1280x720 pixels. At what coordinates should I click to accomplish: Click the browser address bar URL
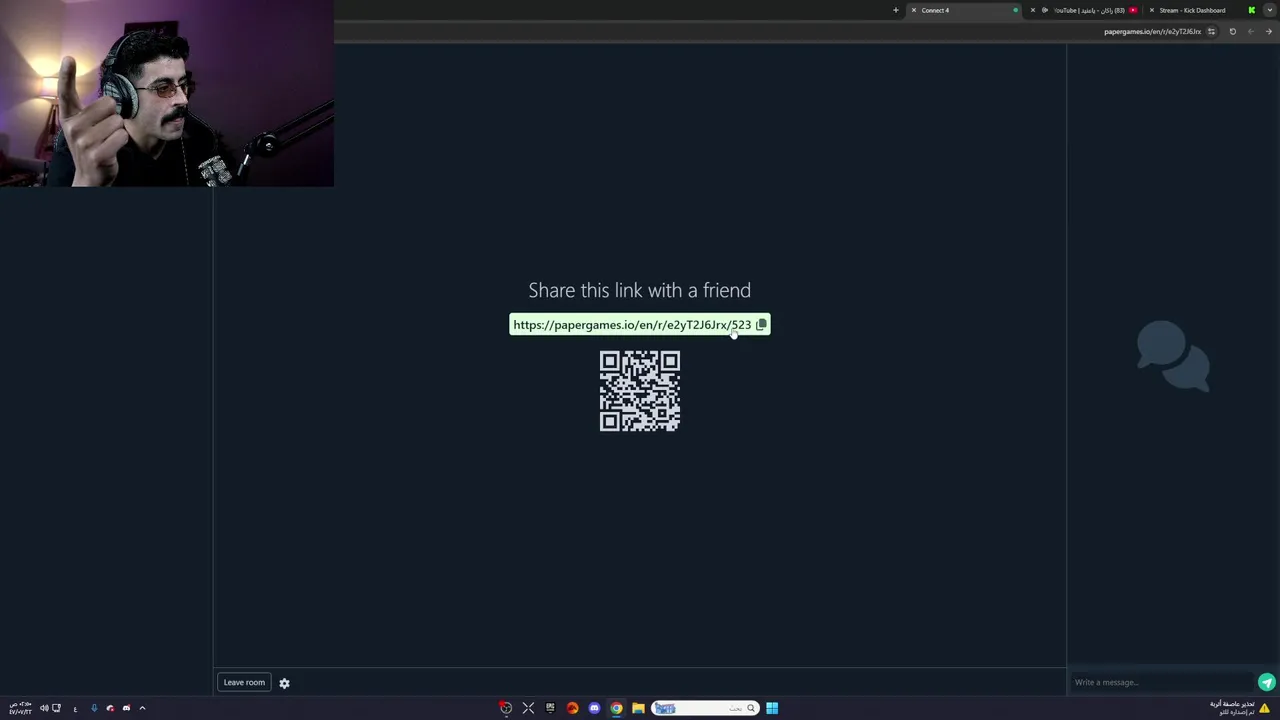(x=1152, y=31)
